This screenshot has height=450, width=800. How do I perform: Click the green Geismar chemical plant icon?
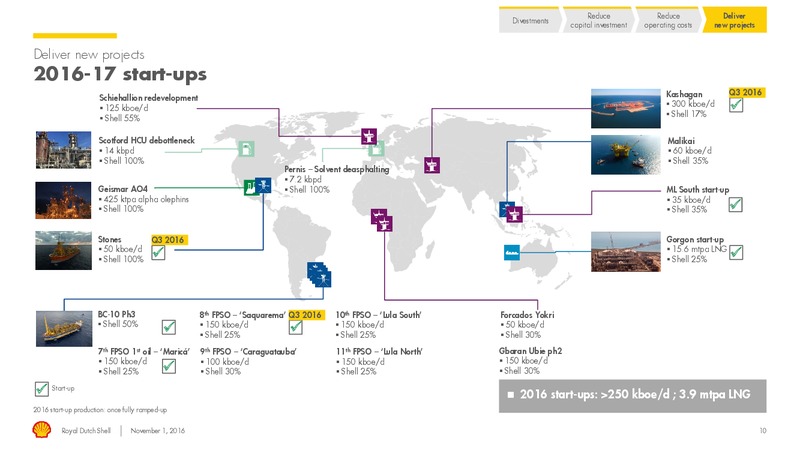249,187
